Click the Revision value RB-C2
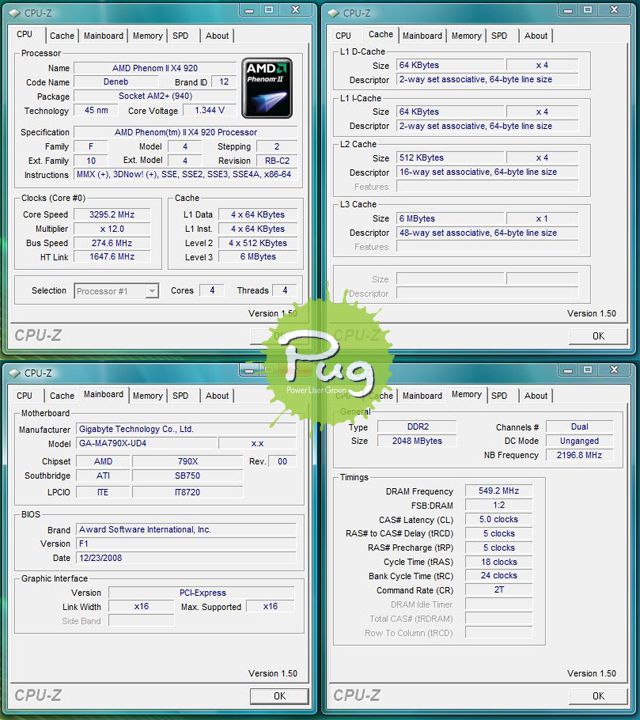The height and width of the screenshot is (720, 640). tap(277, 161)
